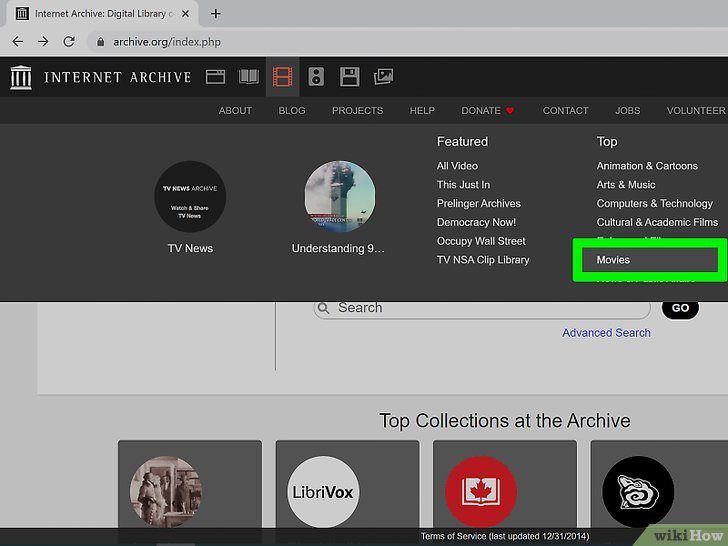Click the Terms of Service link
This screenshot has height=546, width=728.
(x=505, y=536)
